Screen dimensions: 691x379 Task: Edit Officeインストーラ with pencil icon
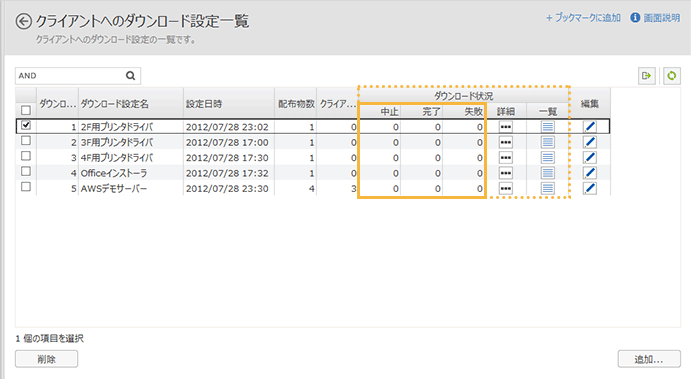(590, 173)
